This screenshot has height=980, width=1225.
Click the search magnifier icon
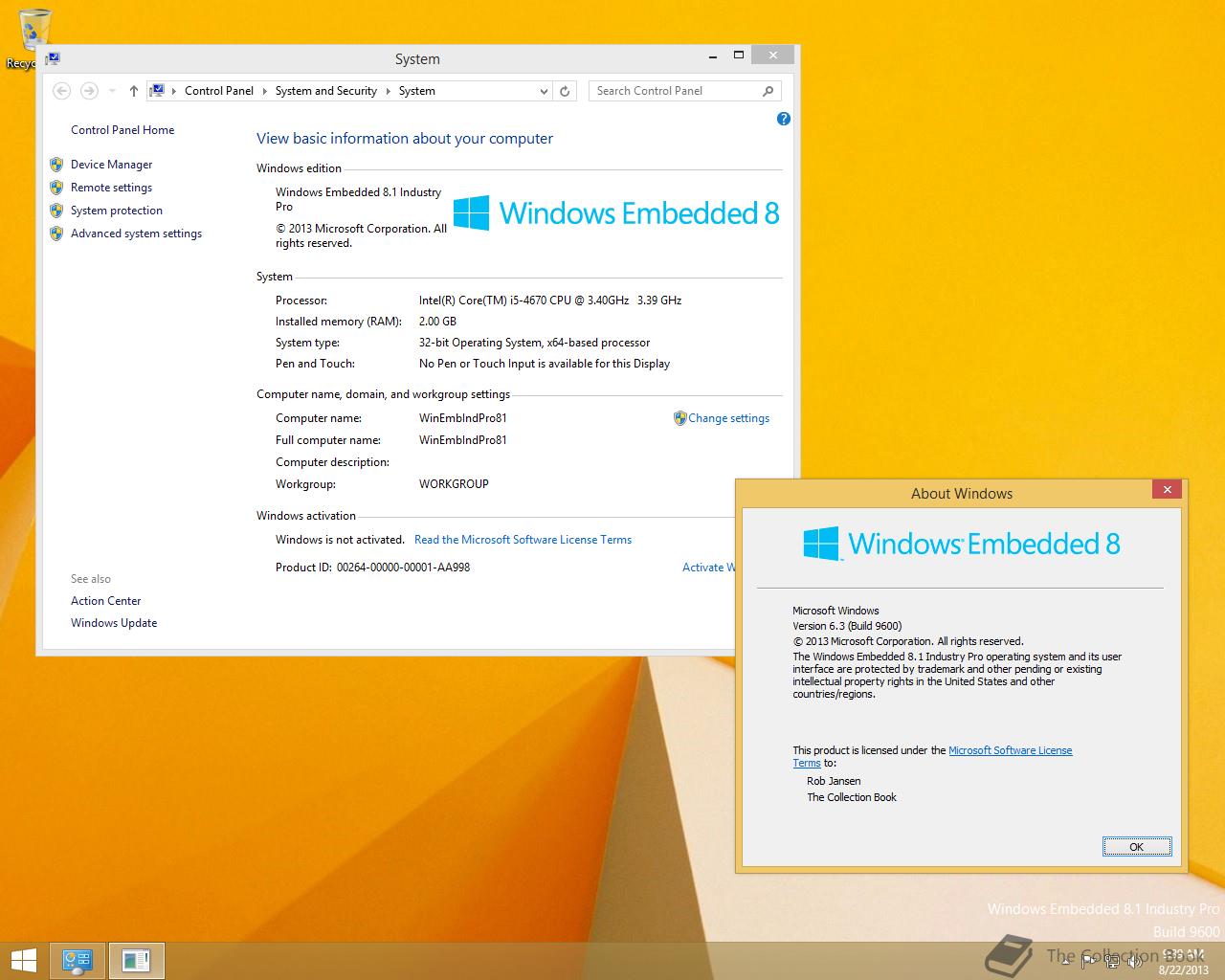(768, 91)
